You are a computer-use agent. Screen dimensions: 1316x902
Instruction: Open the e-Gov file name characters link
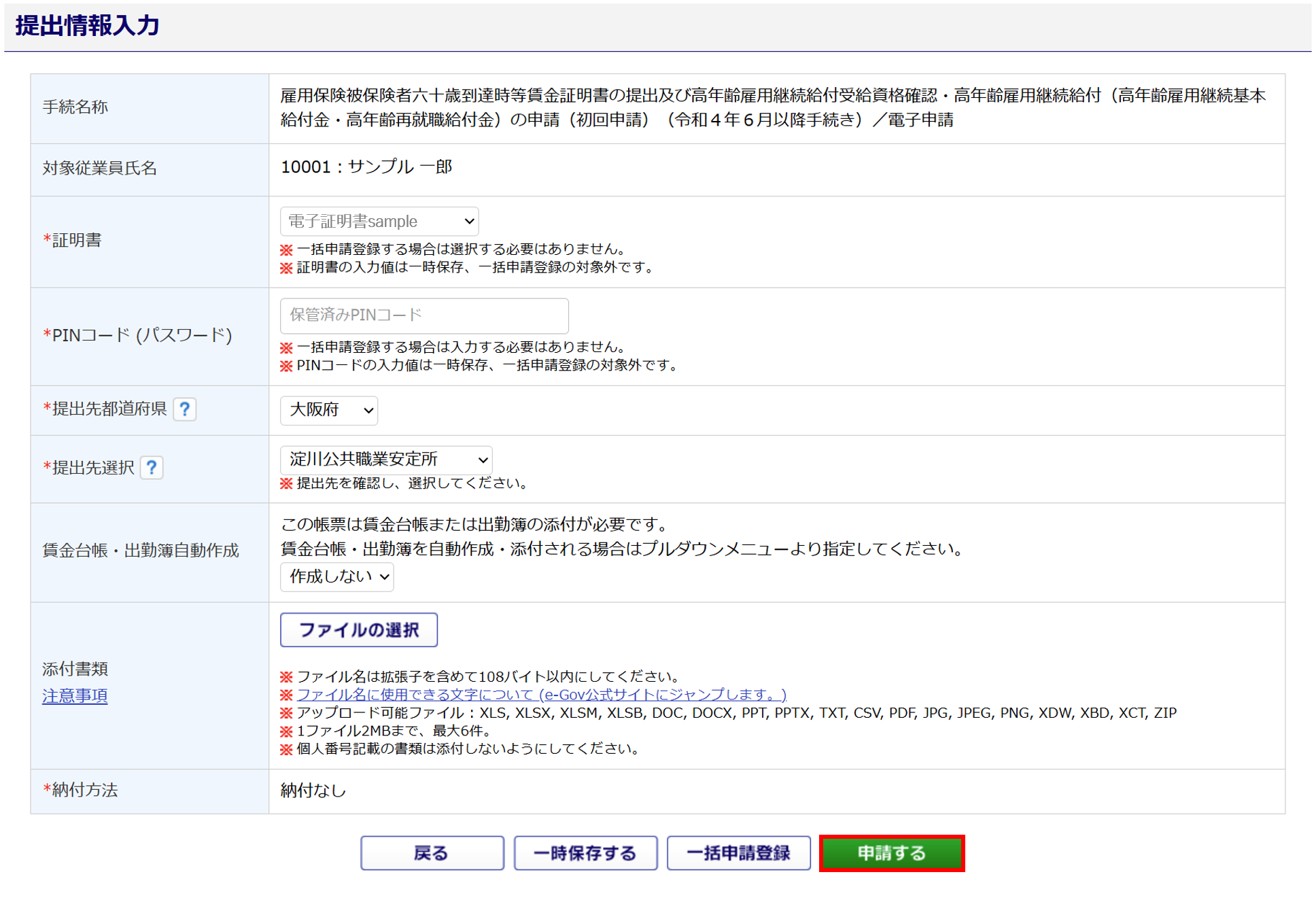[x=541, y=694]
